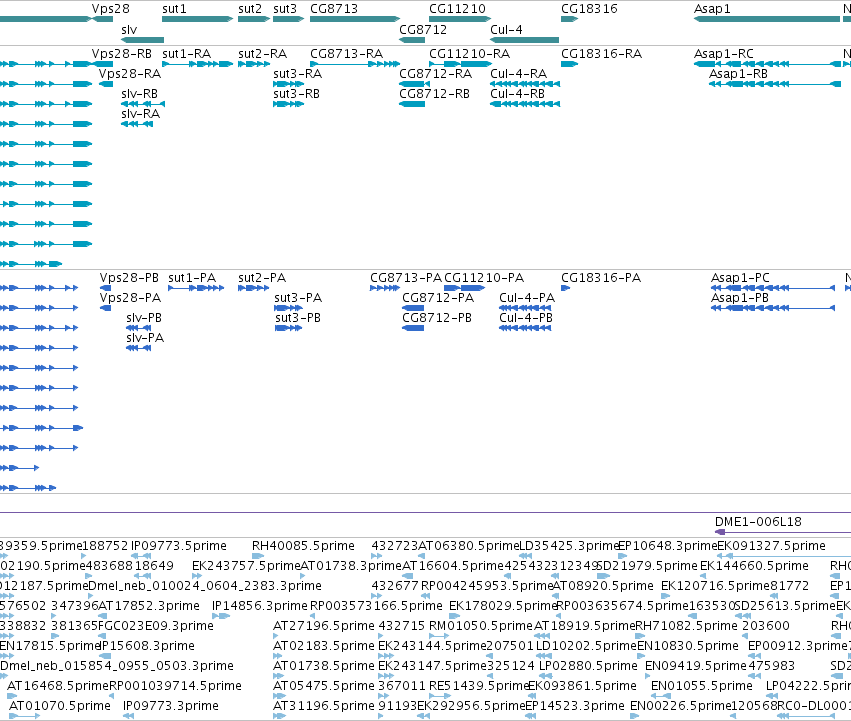The image size is (851, 721).
Task: Open protein slv-PA
Action: click(x=145, y=338)
